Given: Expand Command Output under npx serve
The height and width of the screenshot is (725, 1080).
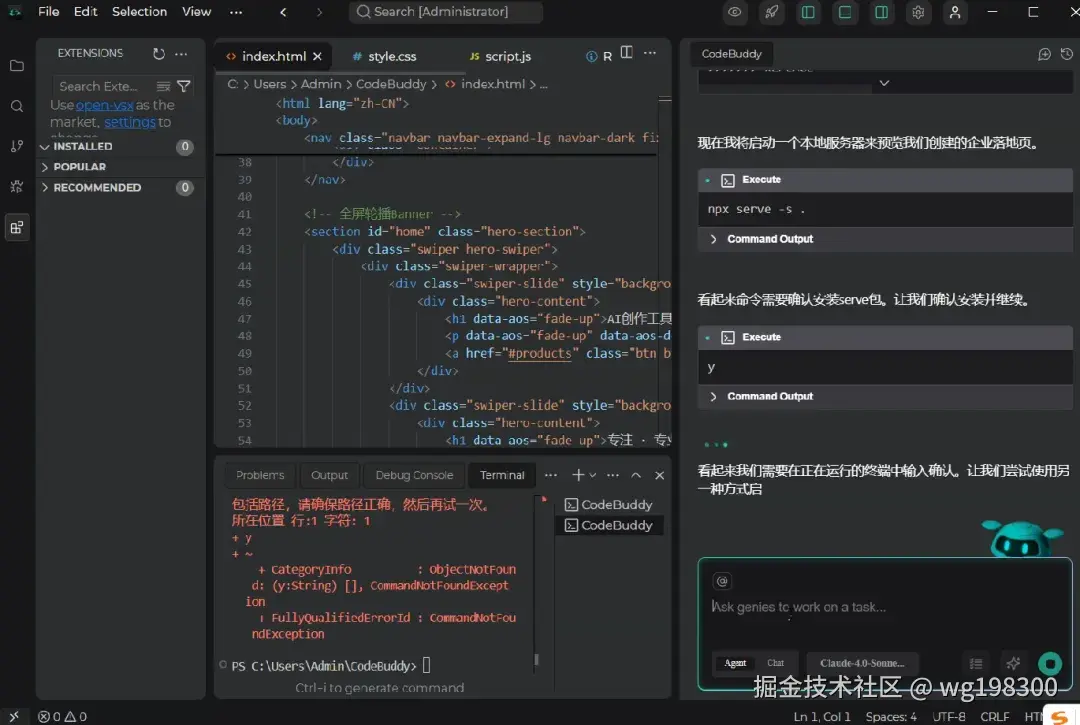Looking at the screenshot, I should pyautogui.click(x=769, y=239).
